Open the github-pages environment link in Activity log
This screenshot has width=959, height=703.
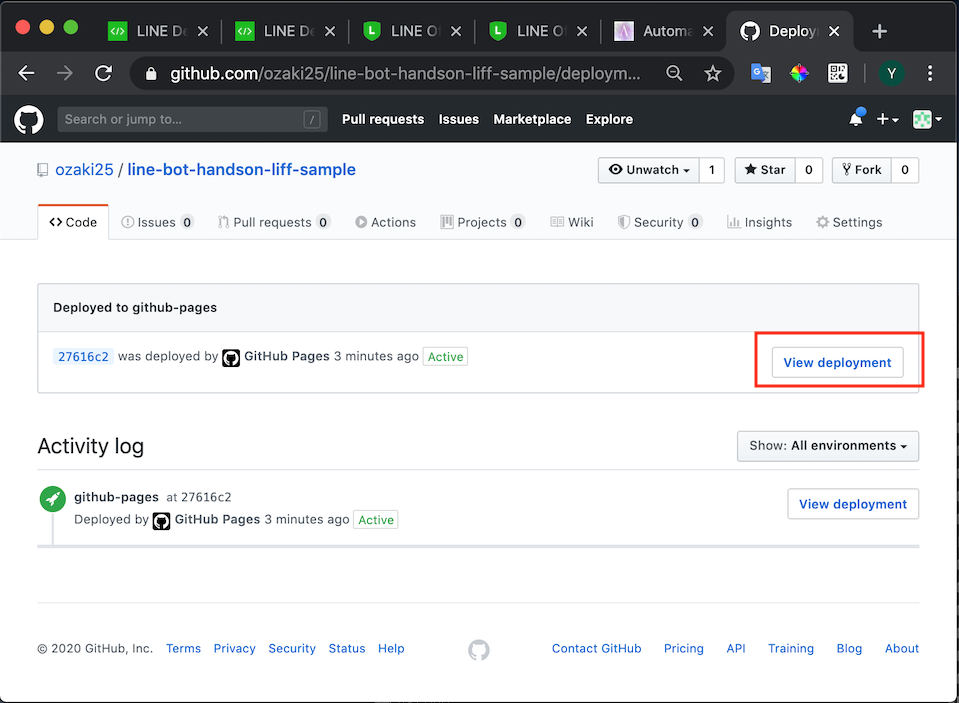pos(116,497)
